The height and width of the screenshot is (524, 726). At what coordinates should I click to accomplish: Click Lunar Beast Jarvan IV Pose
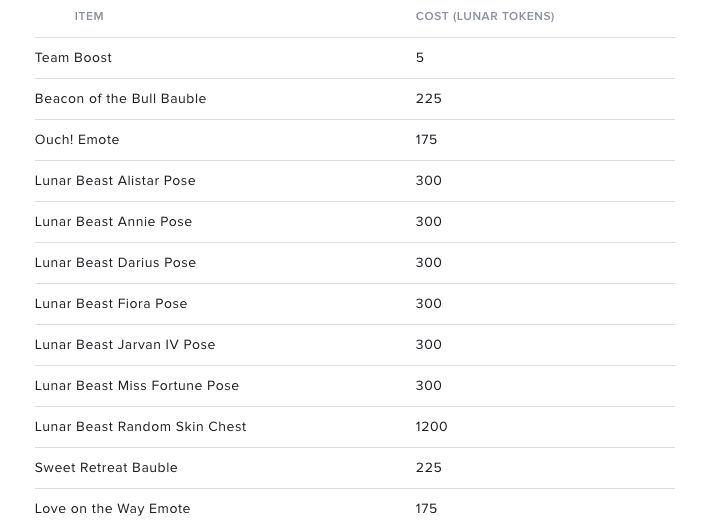tap(125, 344)
